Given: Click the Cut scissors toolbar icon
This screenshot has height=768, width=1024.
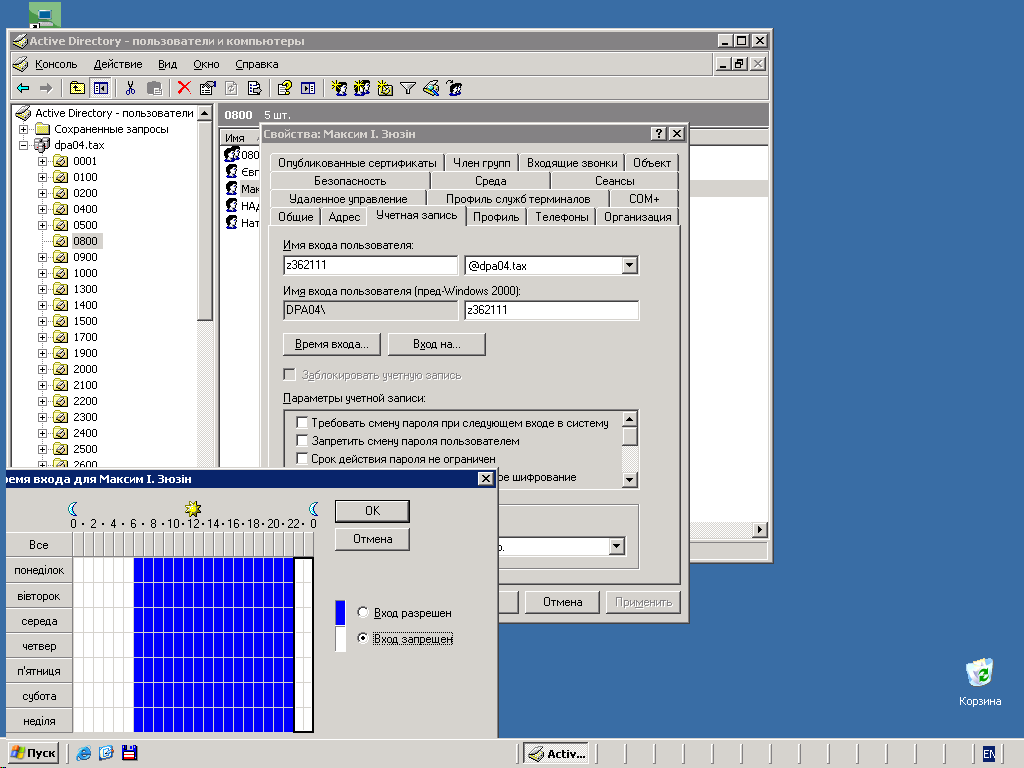Looking at the screenshot, I should 130,88.
